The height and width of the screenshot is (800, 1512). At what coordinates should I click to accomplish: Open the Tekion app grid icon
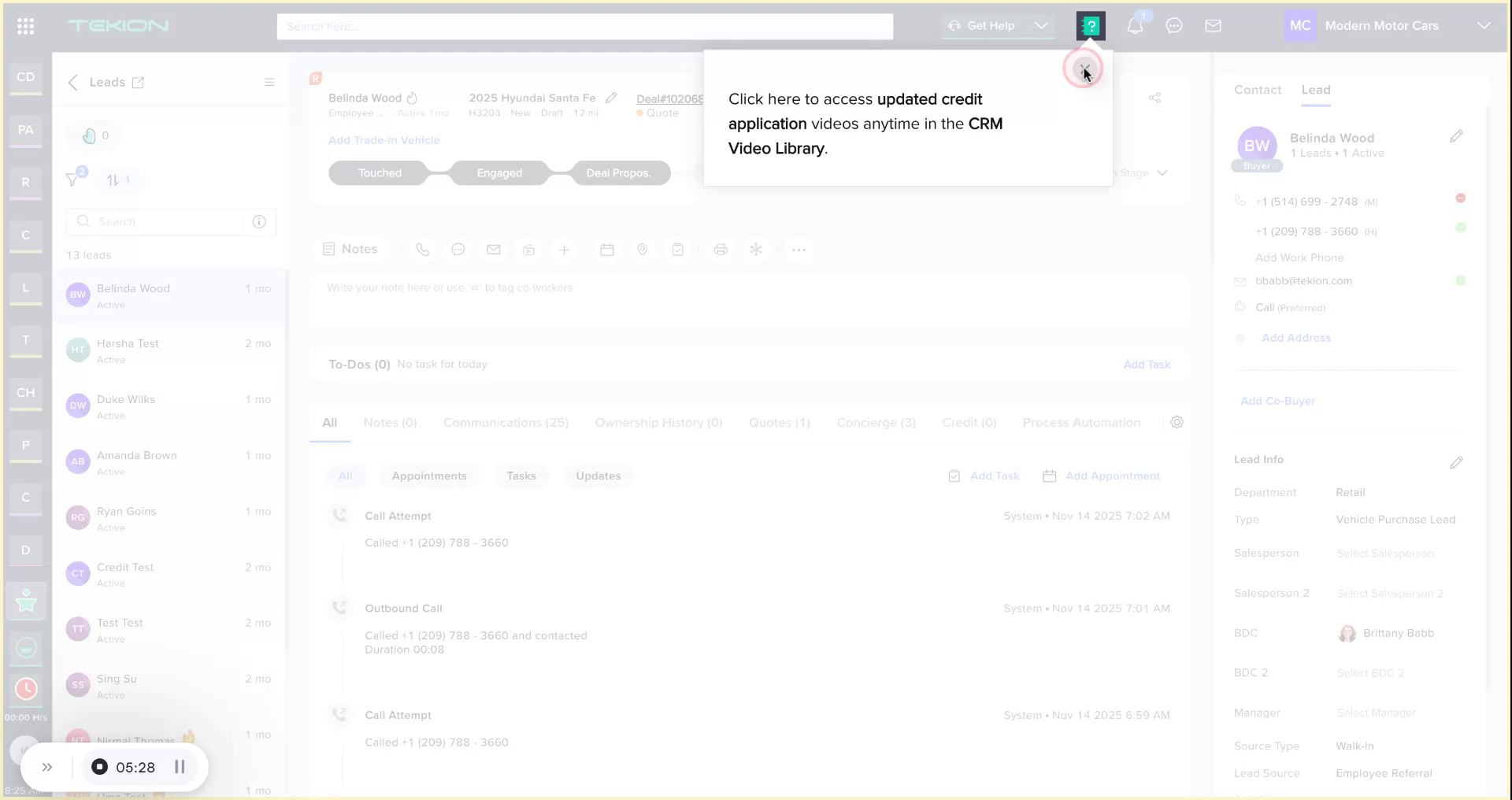(25, 25)
